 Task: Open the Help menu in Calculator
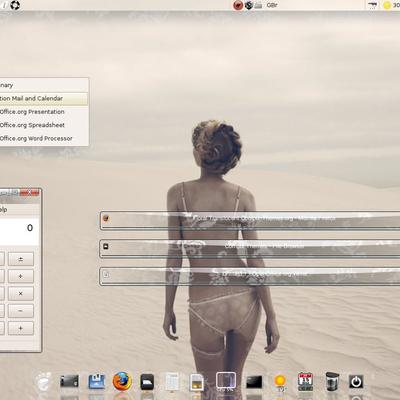pos(3,210)
